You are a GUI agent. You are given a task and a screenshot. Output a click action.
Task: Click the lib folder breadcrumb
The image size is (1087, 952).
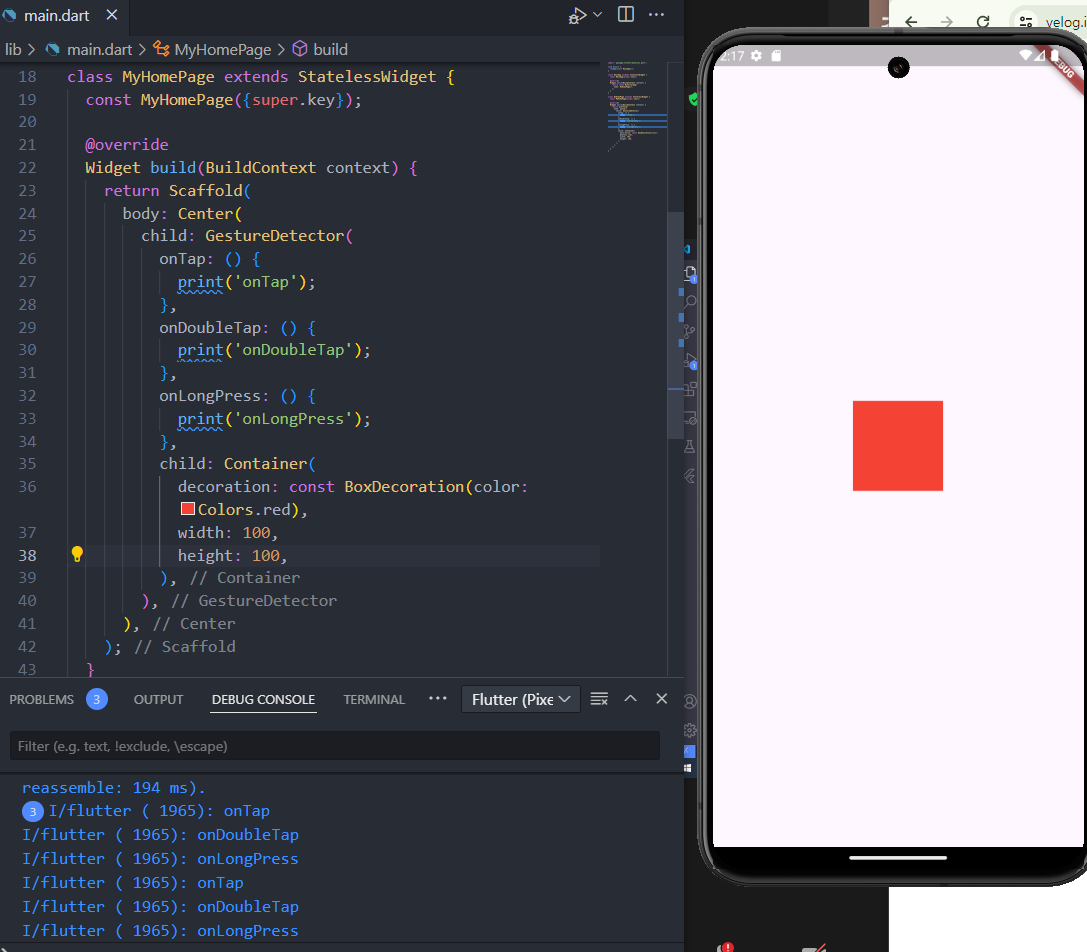(x=13, y=49)
